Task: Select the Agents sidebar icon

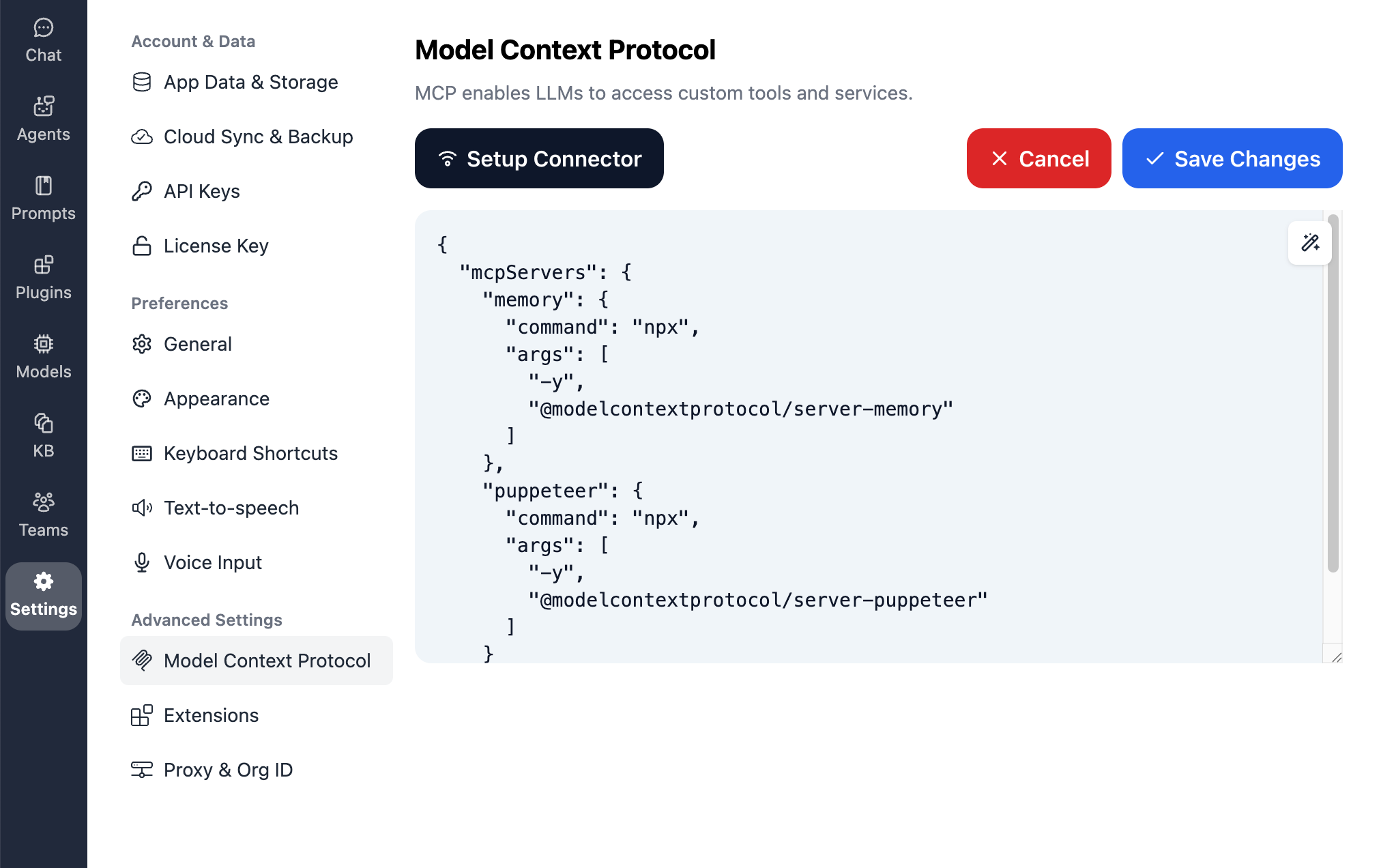Action: pos(43,117)
